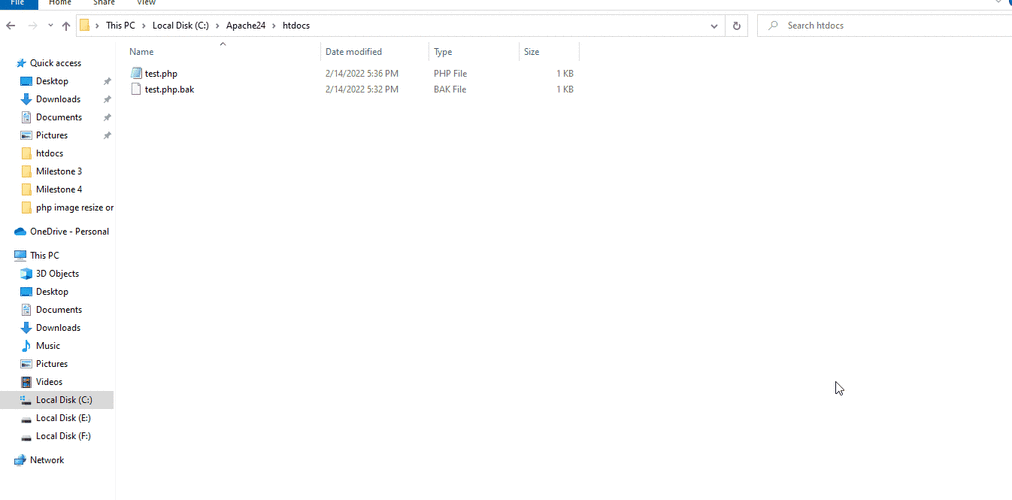Open pinned Pictures under Quick access
The width and height of the screenshot is (1012, 500).
pyautogui.click(x=52, y=135)
